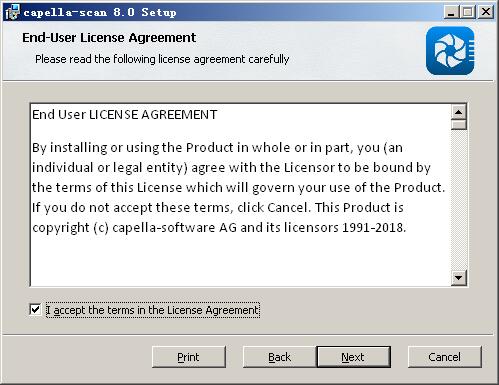Cancel the capella-scan installation

coord(445,357)
